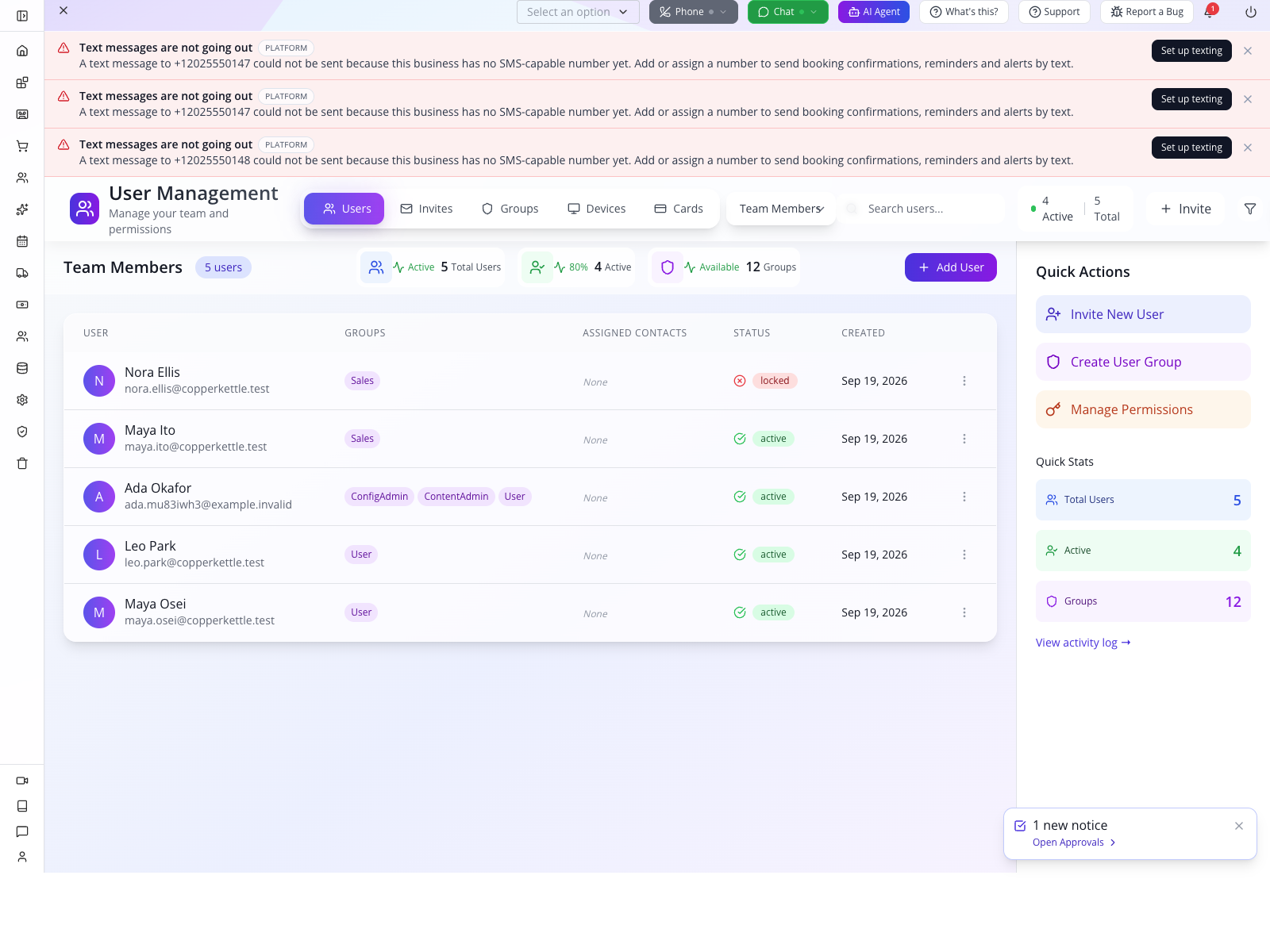Screen dimensions: 1270x952
Task: Open the Select an option dropdown
Action: click(578, 12)
